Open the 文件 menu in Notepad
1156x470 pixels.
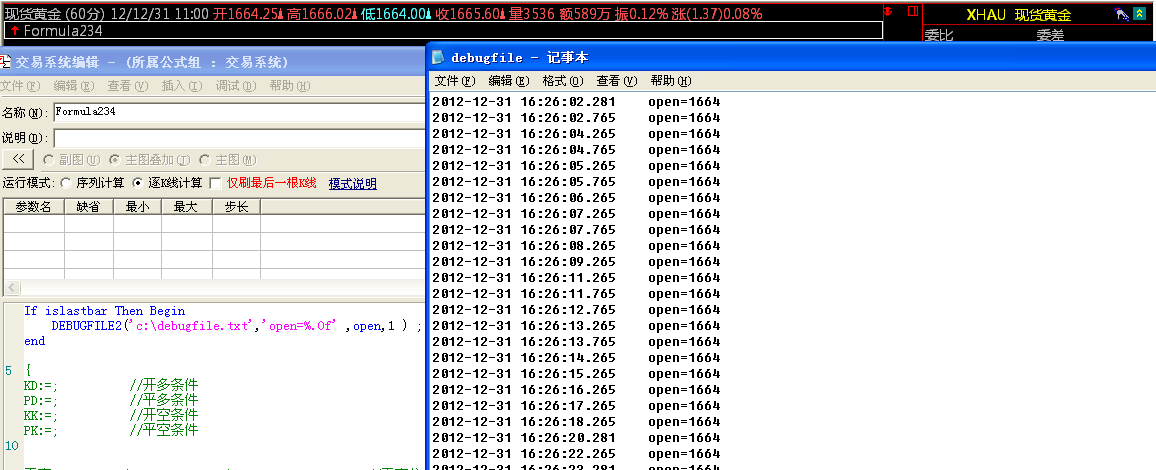(454, 81)
